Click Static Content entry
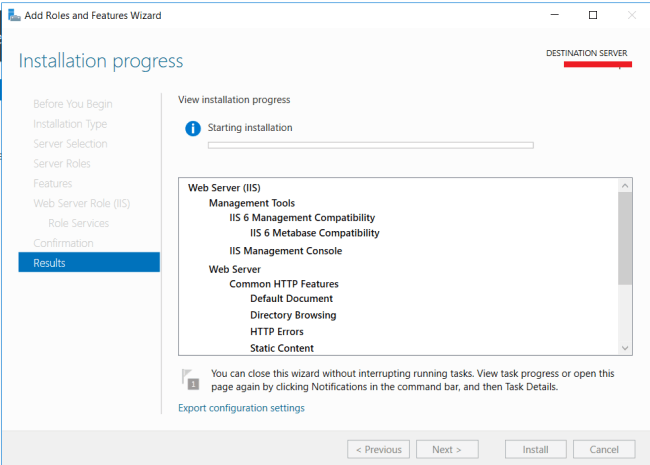650x465 pixels. point(282,348)
